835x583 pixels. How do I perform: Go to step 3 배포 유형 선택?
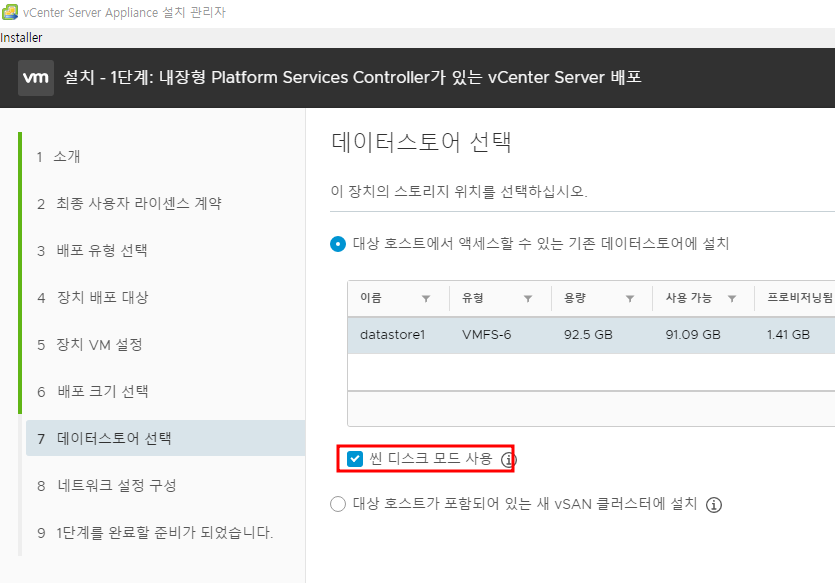(92, 250)
